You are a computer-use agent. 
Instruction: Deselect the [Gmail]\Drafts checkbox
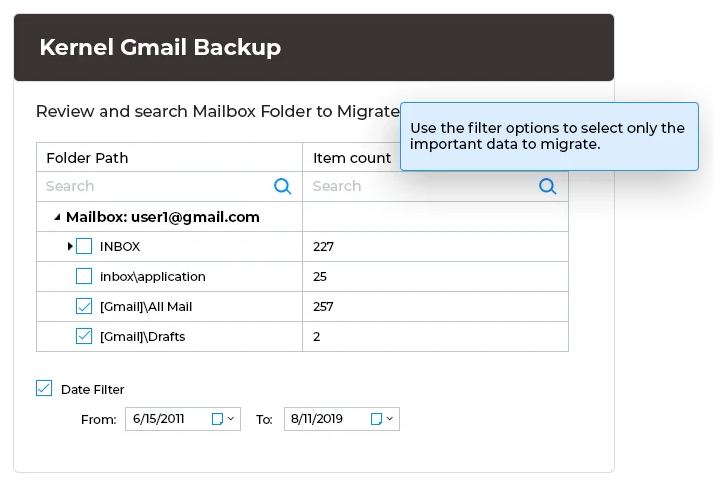click(84, 337)
